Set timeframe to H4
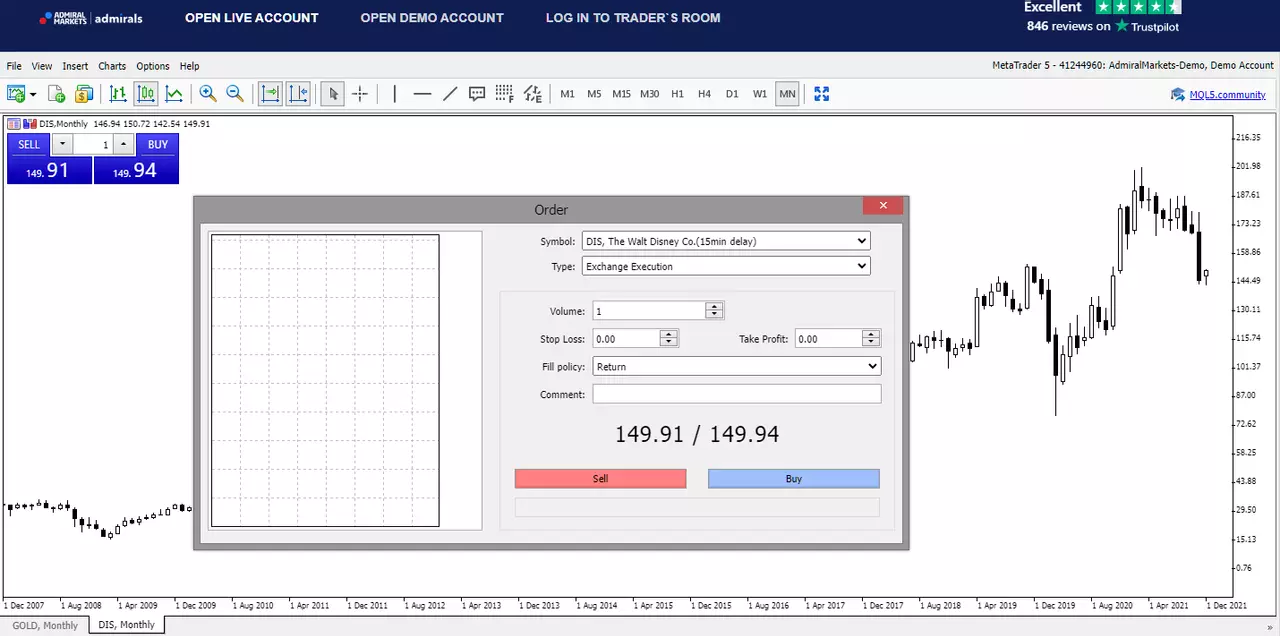 pos(704,94)
